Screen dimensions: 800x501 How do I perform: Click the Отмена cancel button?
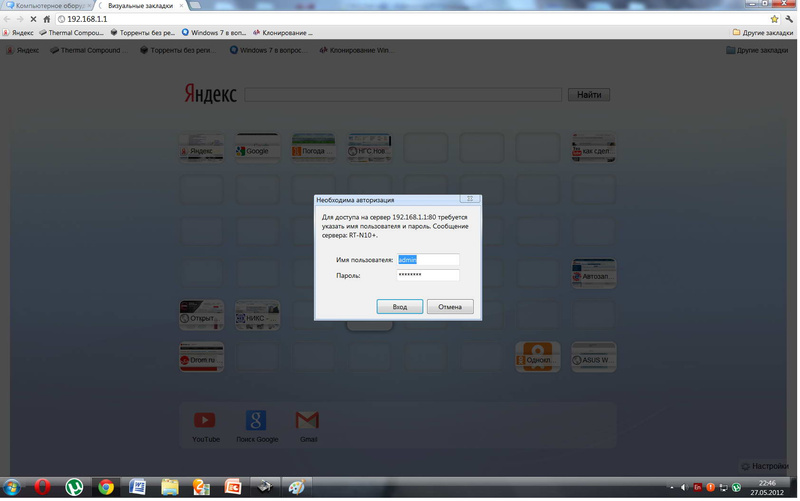pyautogui.click(x=450, y=307)
